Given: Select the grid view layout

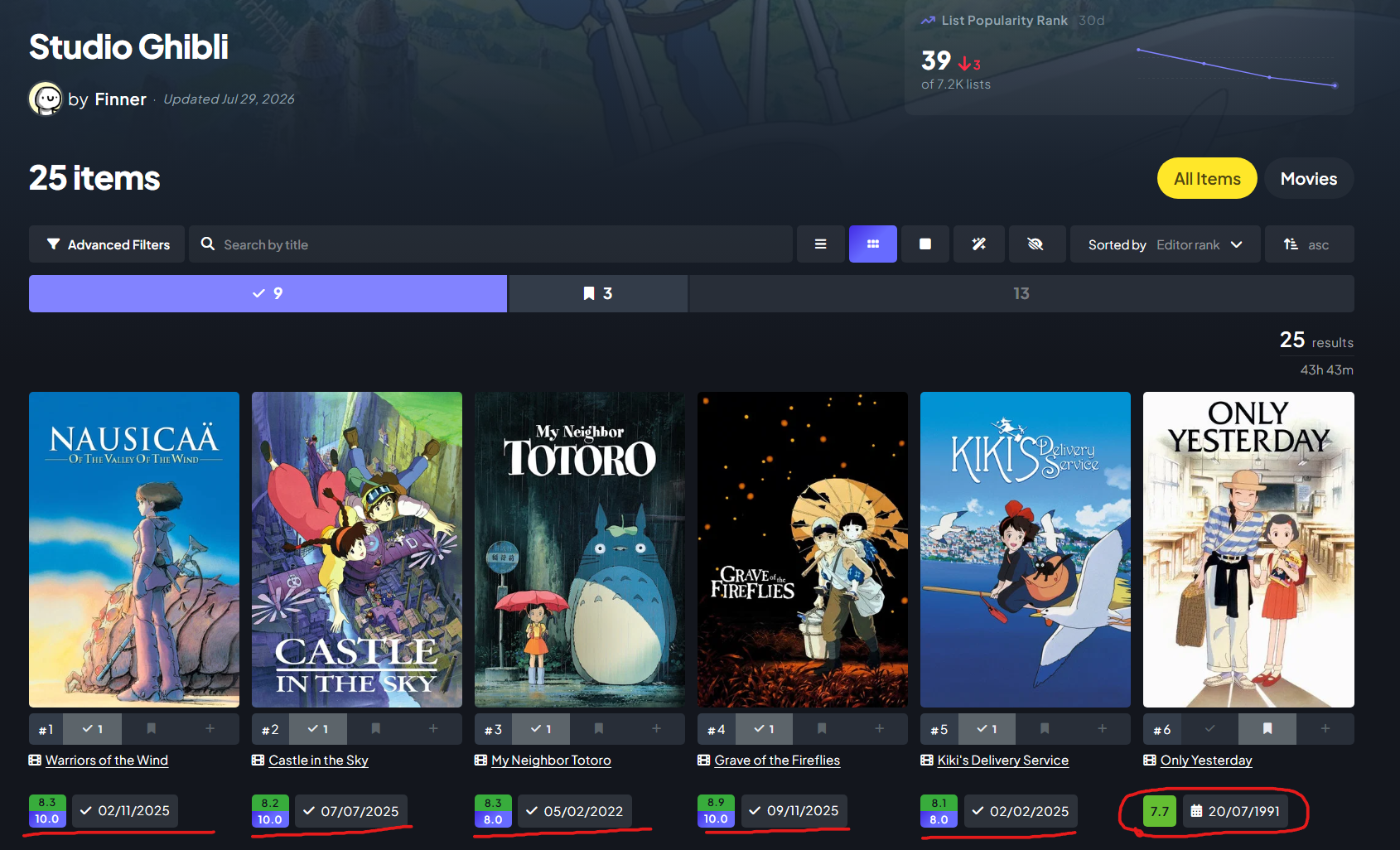Looking at the screenshot, I should coord(872,244).
